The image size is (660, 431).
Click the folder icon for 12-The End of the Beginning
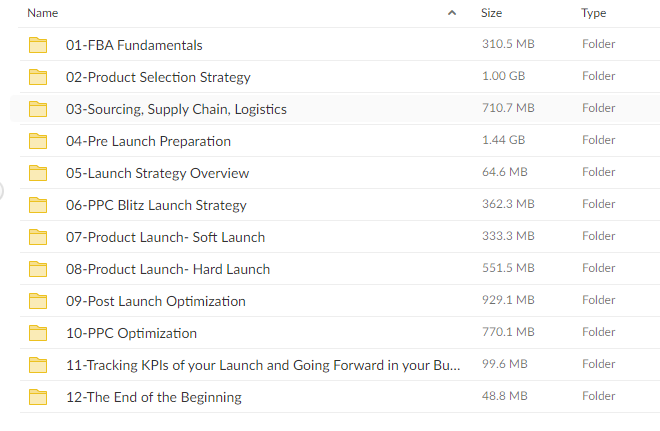coord(38,397)
